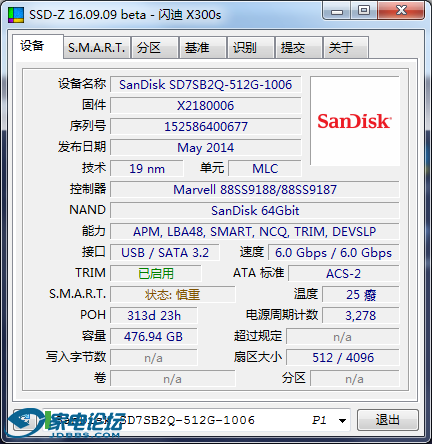Click power cycle count 3,278
The width and height of the screenshot is (432, 444).
(361, 316)
